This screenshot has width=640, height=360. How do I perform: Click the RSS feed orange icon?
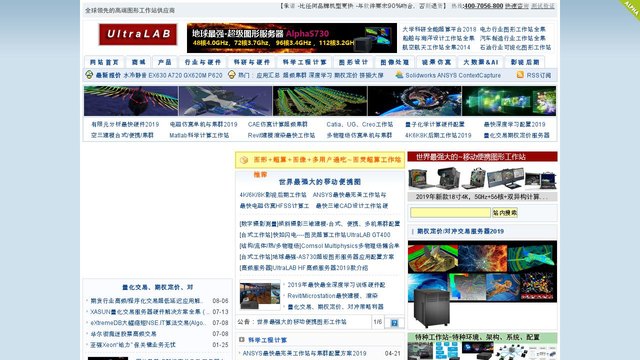[520, 75]
